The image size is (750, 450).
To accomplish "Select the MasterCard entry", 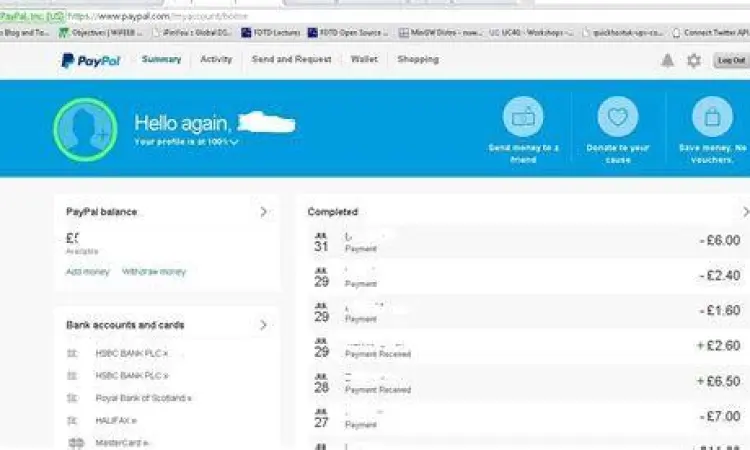I will point(121,443).
